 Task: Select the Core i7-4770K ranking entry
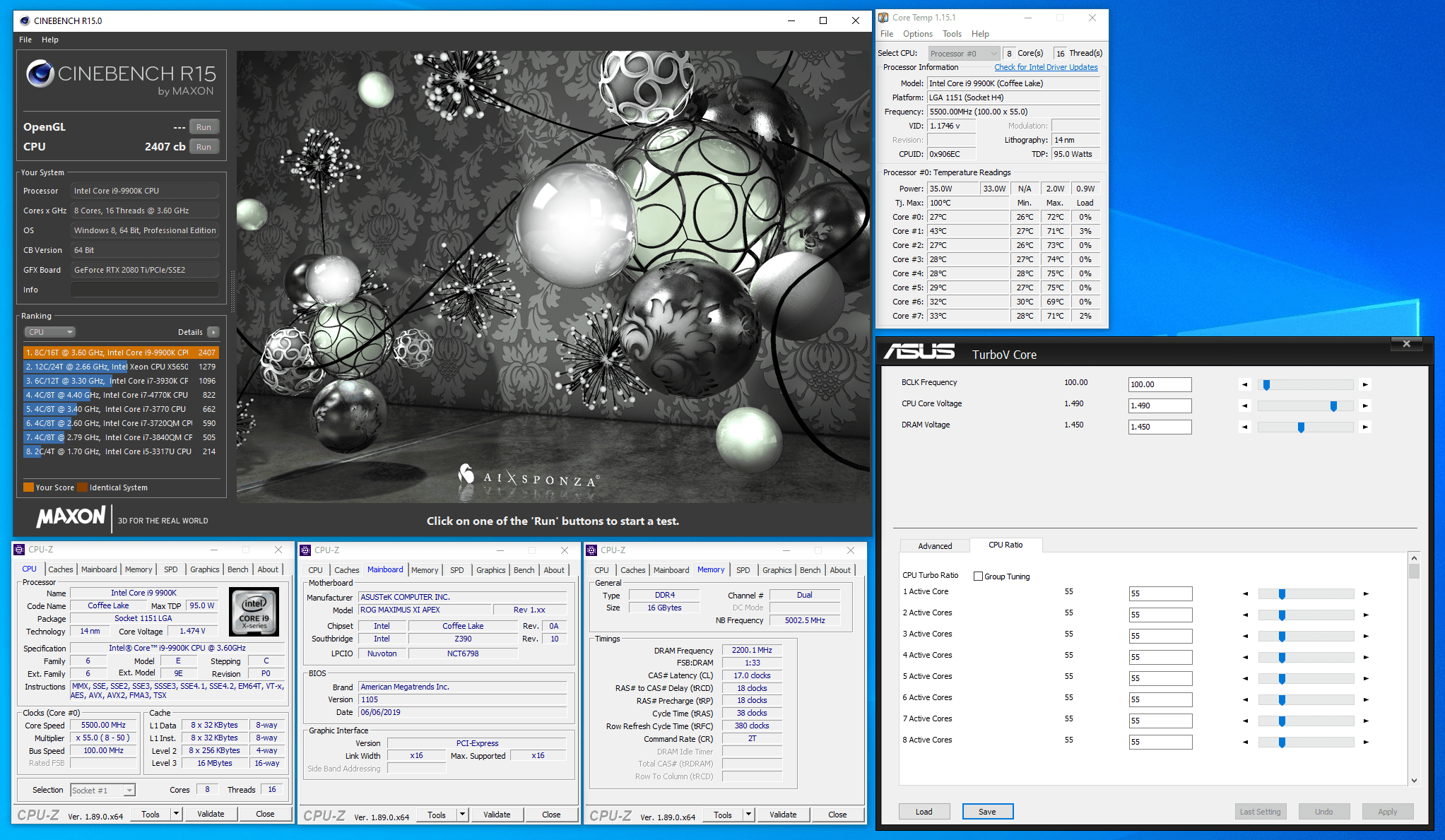point(121,395)
